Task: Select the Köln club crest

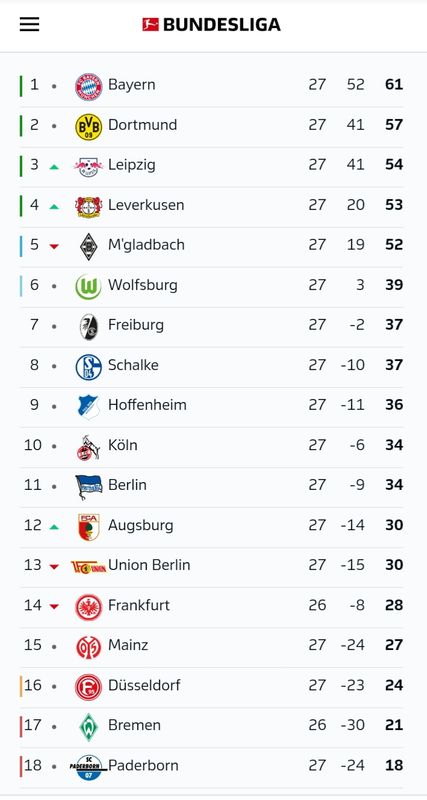Action: [88, 447]
